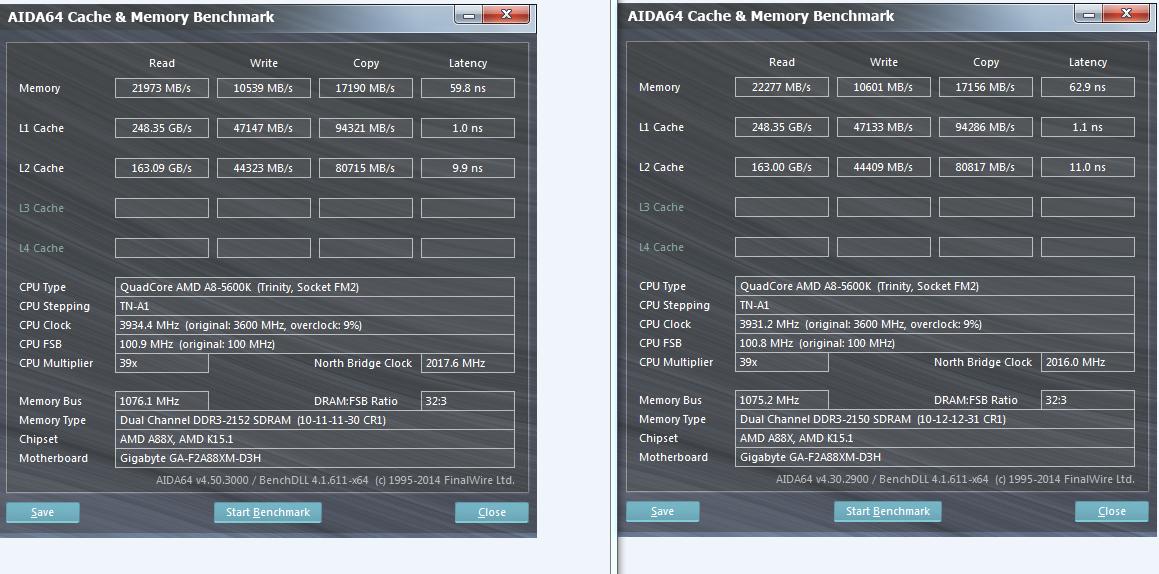Select Memory Write value 10539 MB/s

pyautogui.click(x=264, y=88)
